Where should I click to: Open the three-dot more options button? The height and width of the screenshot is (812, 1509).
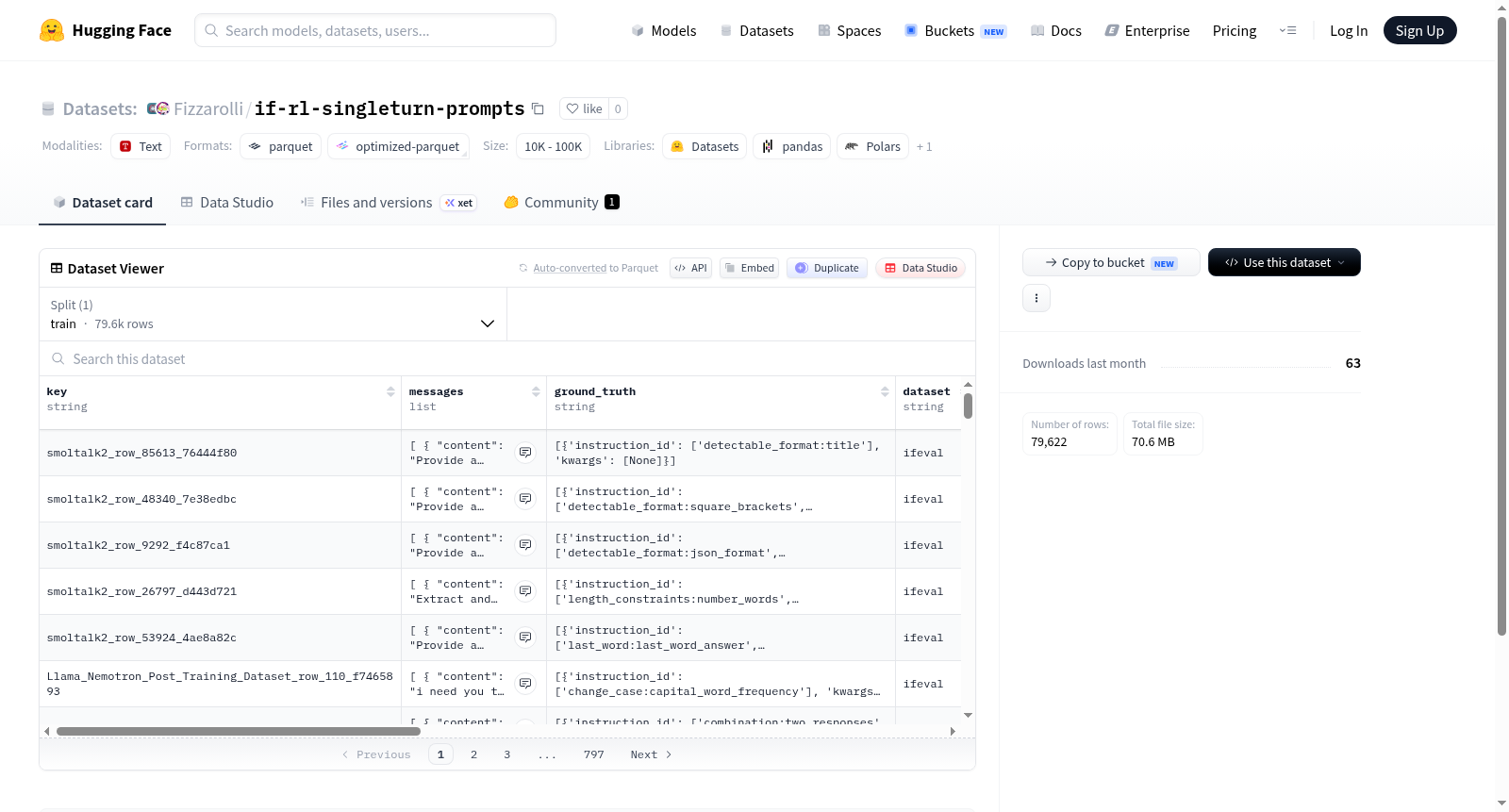(x=1036, y=298)
